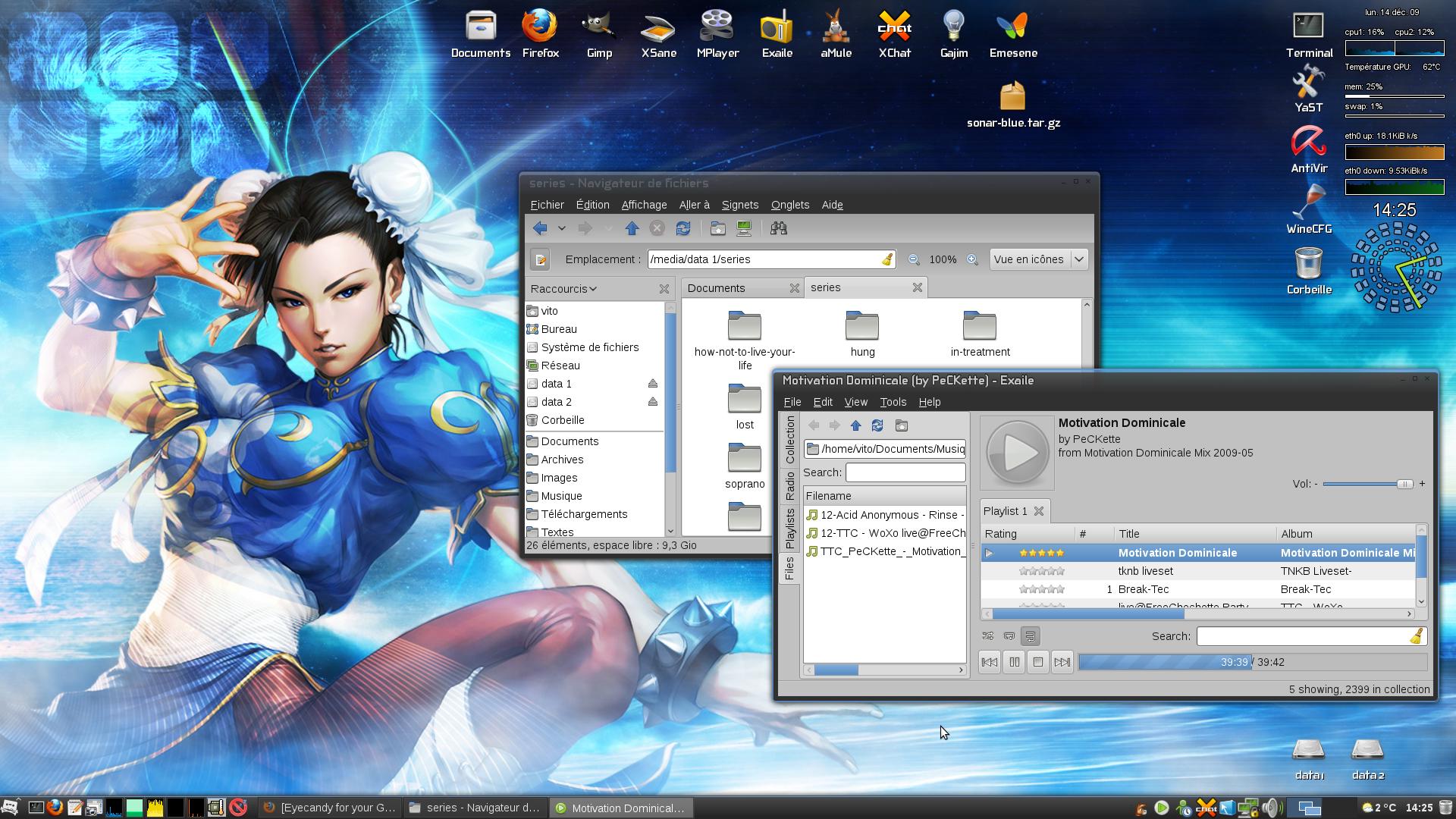Screen dimensions: 1456x819
Task: Close the series tab in file browser
Action: coord(917,287)
